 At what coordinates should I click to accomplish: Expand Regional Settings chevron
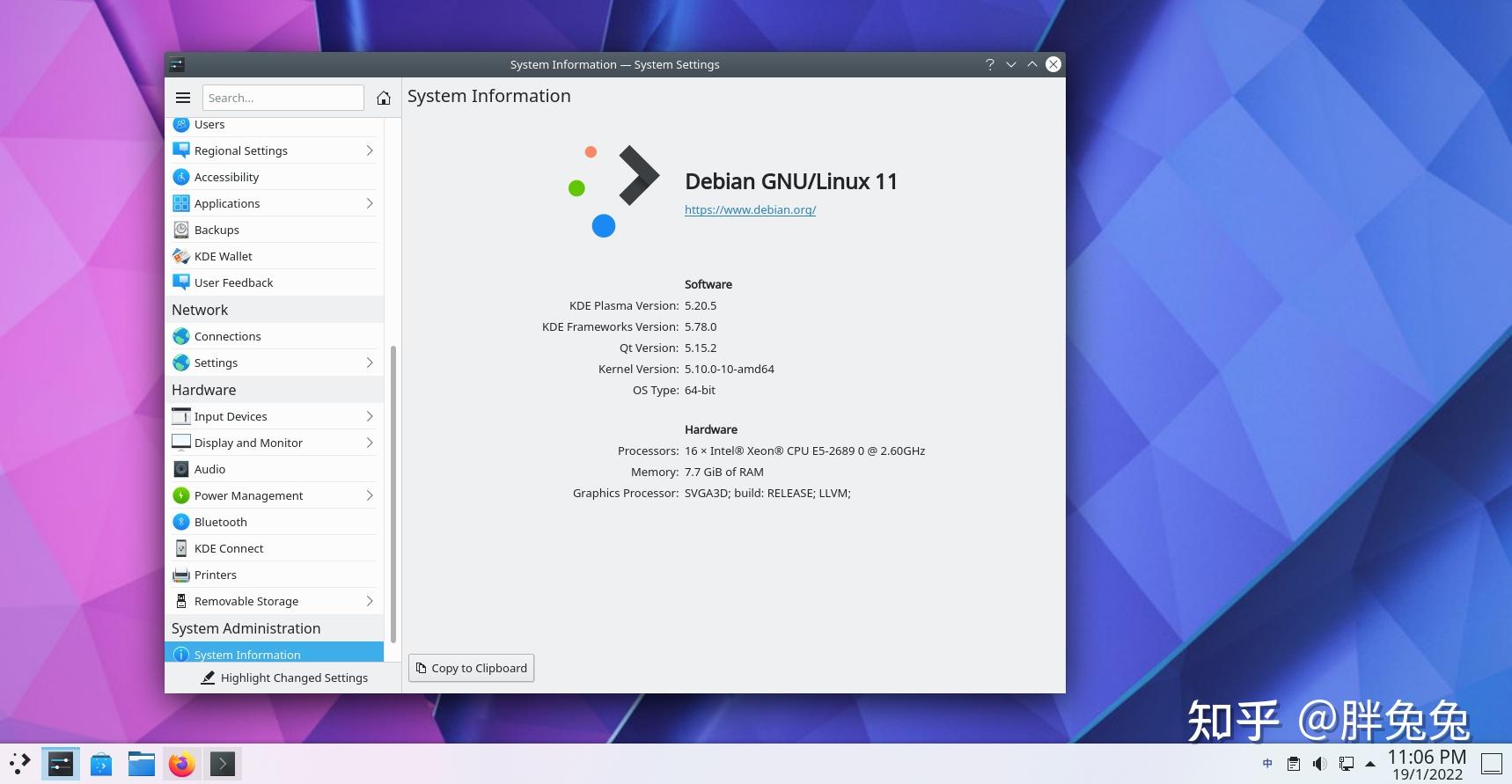click(370, 150)
